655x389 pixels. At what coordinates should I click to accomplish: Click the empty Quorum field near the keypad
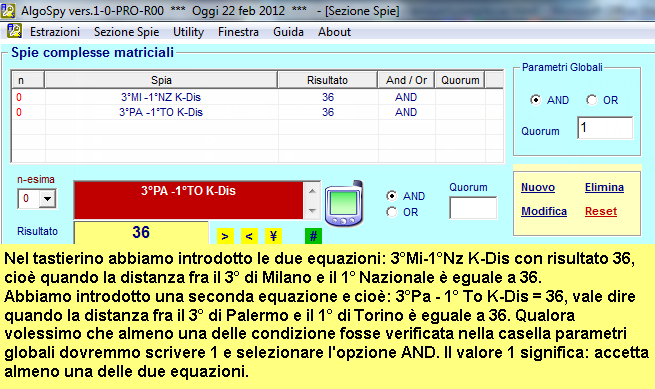click(473, 208)
